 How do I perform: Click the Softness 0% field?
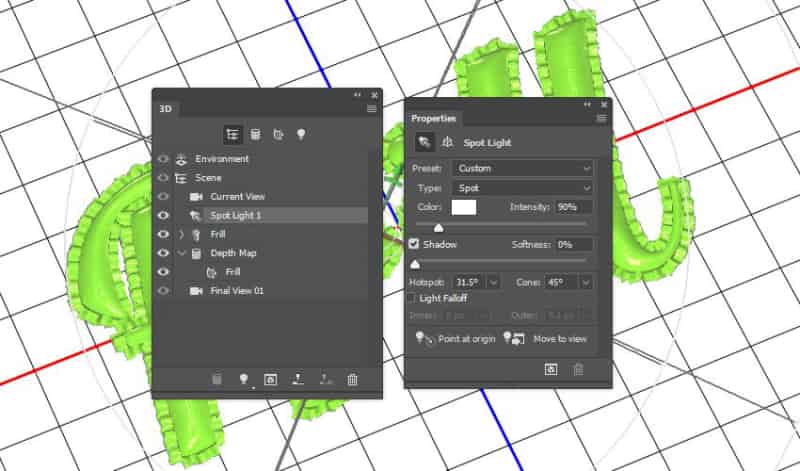[573, 244]
